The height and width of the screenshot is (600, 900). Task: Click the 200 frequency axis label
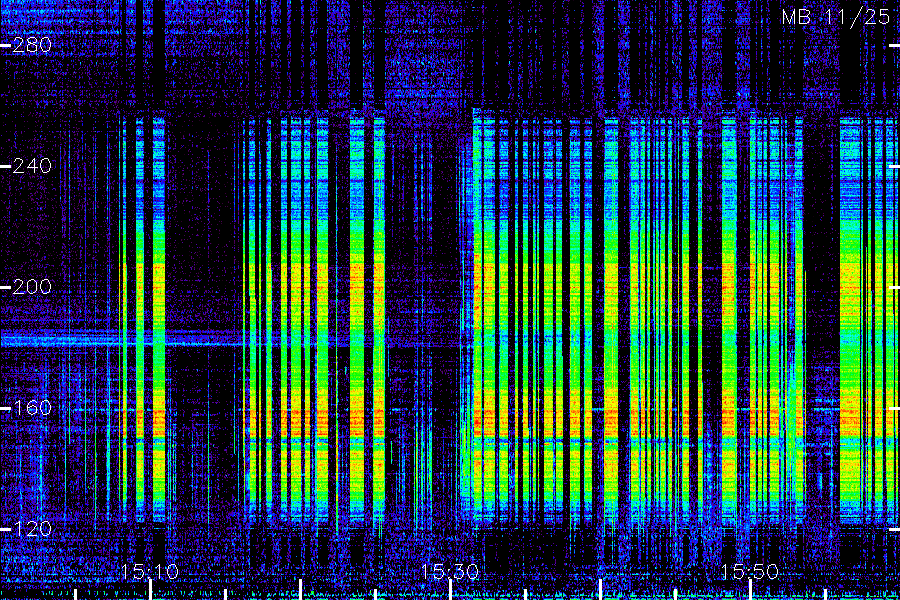pyautogui.click(x=32, y=287)
